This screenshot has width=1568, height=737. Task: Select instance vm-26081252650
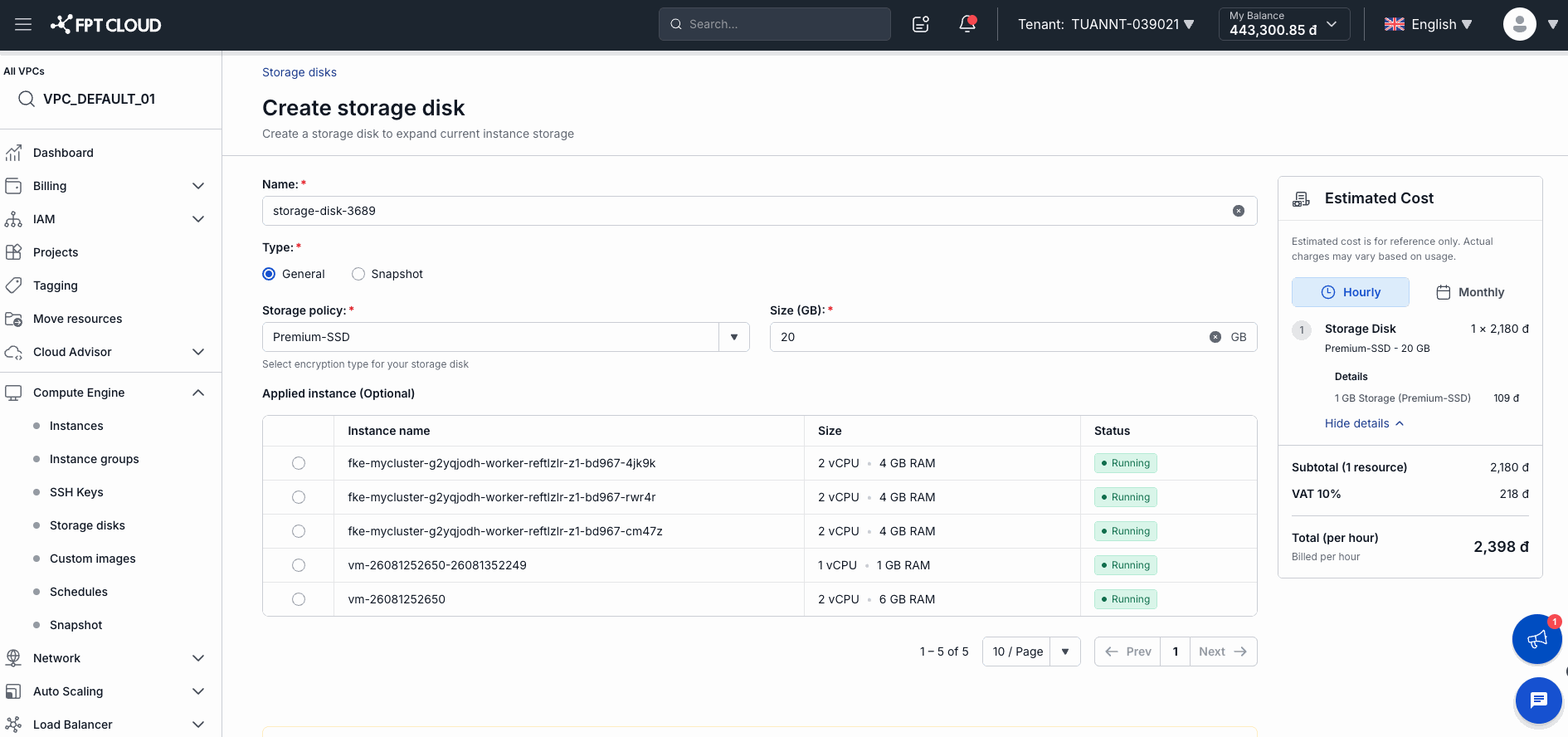pyautogui.click(x=299, y=599)
